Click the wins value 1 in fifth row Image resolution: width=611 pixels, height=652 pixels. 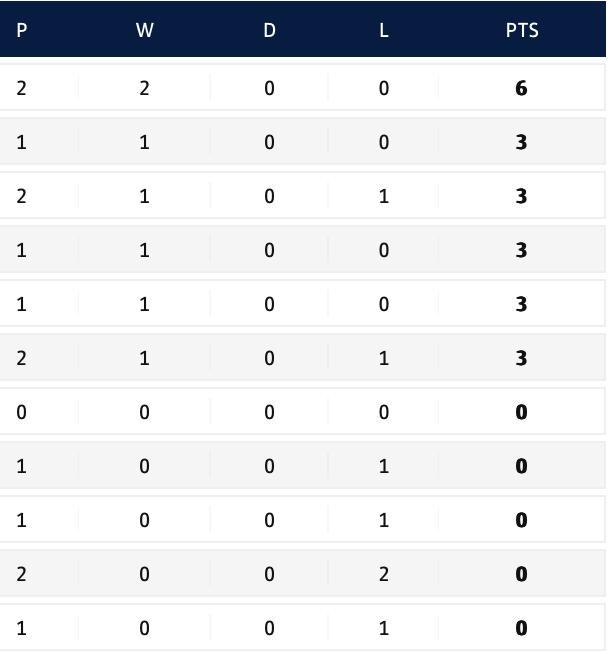[x=144, y=304]
